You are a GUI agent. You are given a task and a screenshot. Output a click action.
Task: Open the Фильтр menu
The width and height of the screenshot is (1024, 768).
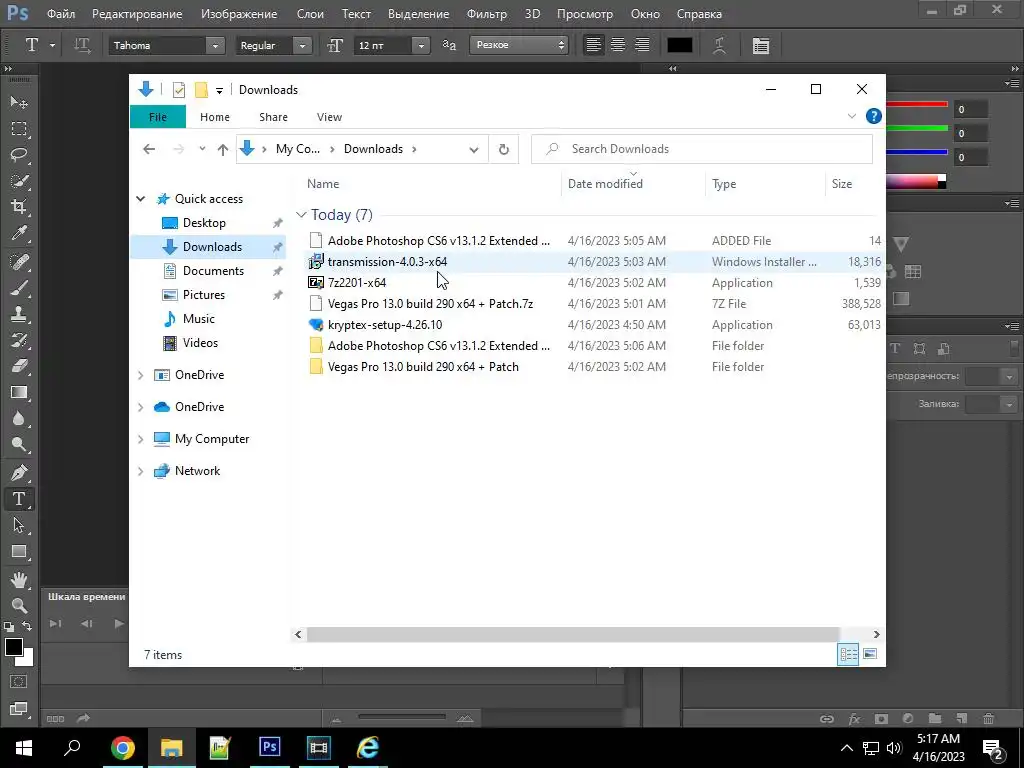(487, 13)
